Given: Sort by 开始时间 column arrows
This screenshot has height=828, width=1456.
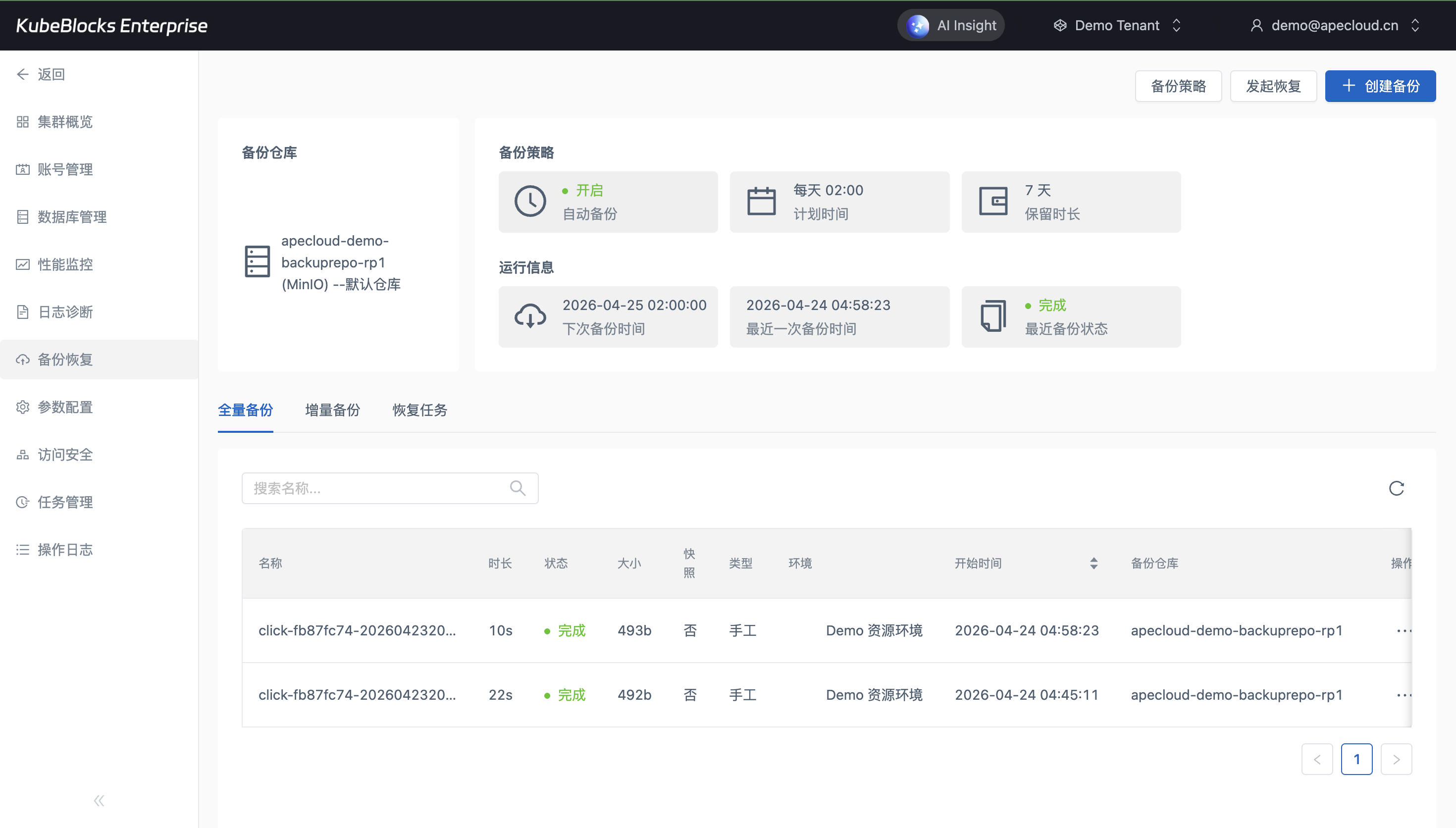Looking at the screenshot, I should pos(1093,563).
